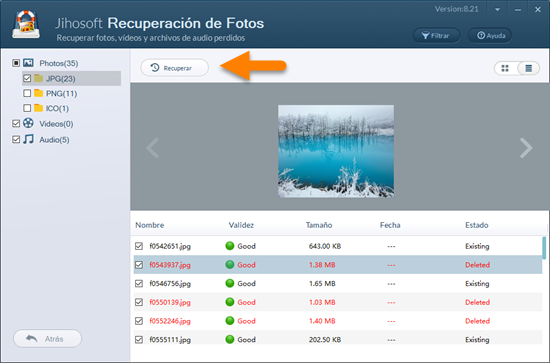Click green status dot of f0550139.jpg

[x=230, y=302]
